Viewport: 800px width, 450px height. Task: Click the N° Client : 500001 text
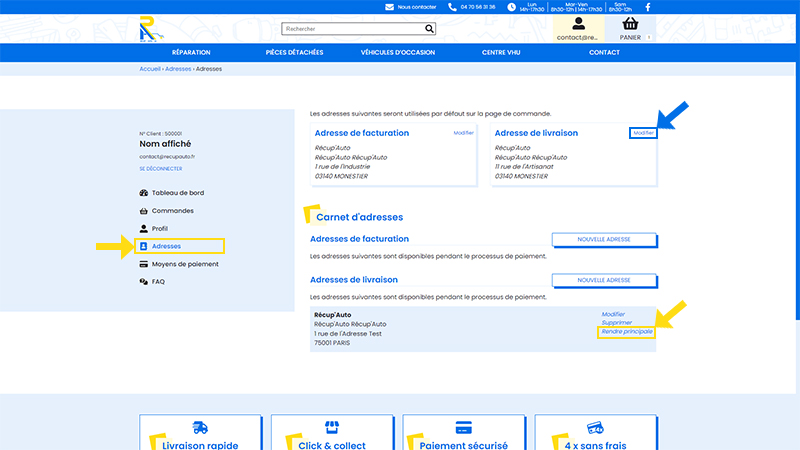160,134
